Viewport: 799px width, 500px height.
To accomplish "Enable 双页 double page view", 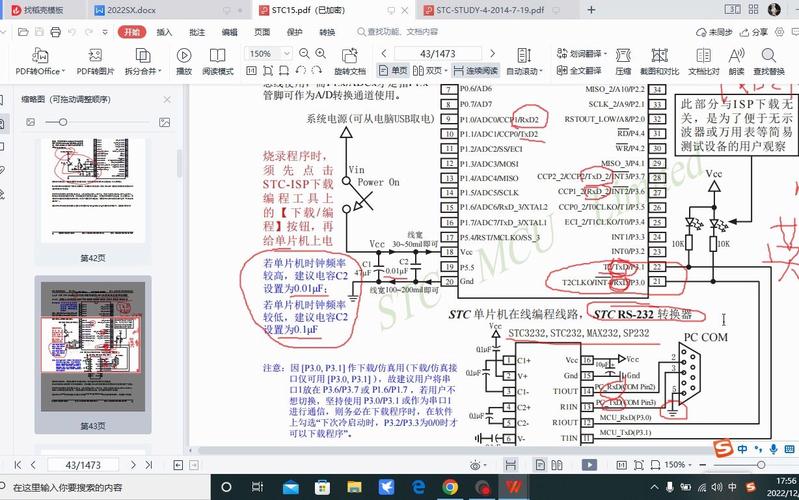I will (430, 70).
